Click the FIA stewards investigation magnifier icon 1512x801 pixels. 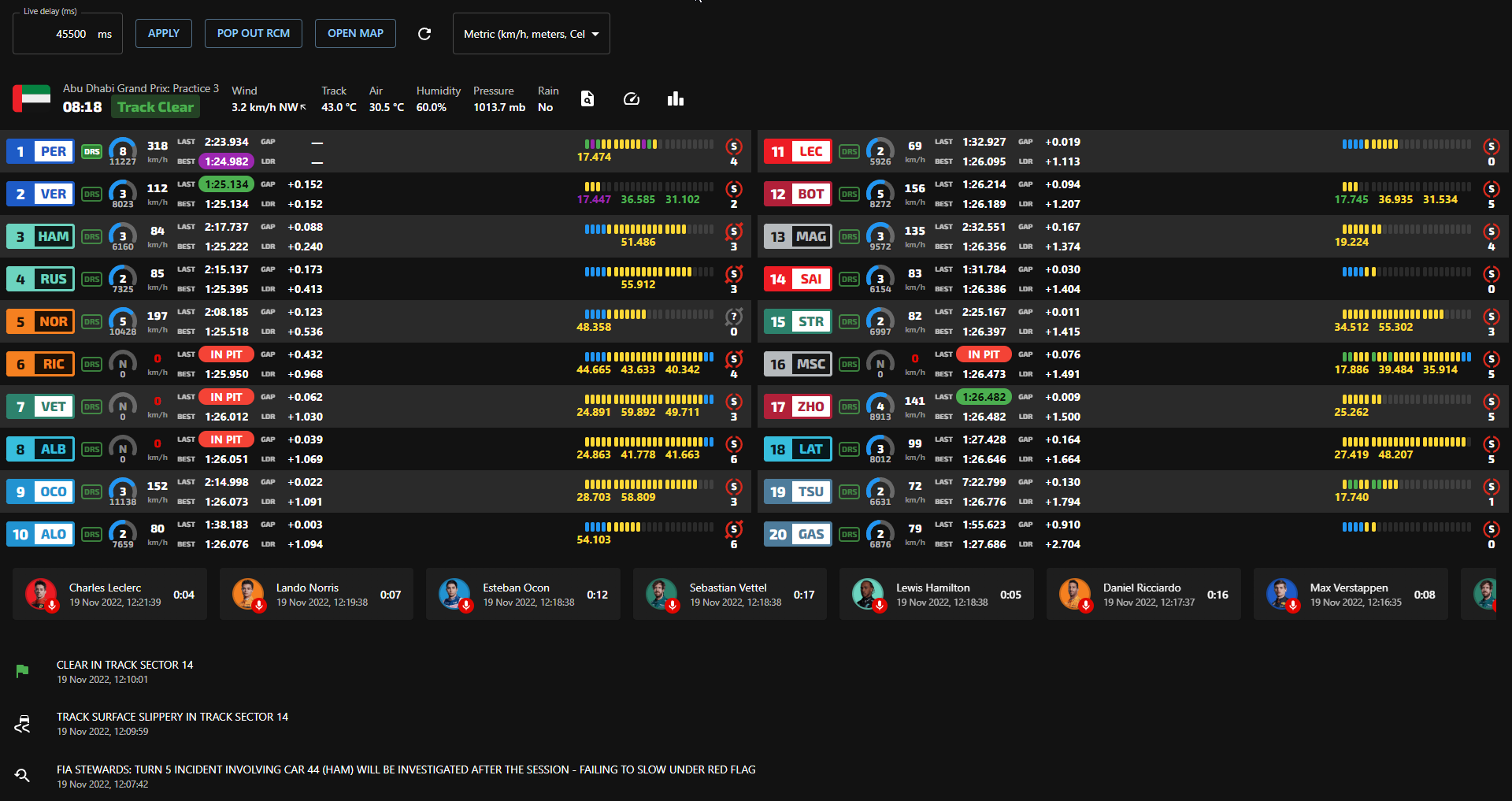(22, 776)
